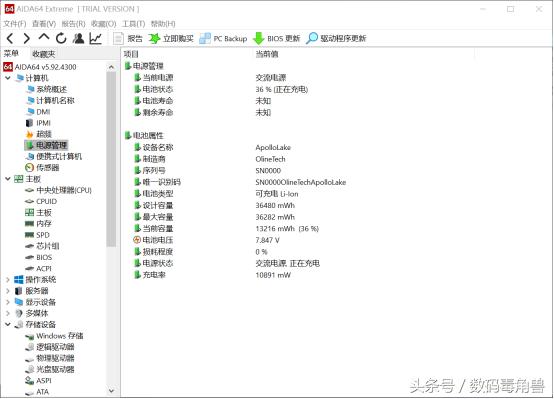Viewport: 554px width, 399px height.
Task: Select 内存 memory item
Action: (x=39, y=224)
